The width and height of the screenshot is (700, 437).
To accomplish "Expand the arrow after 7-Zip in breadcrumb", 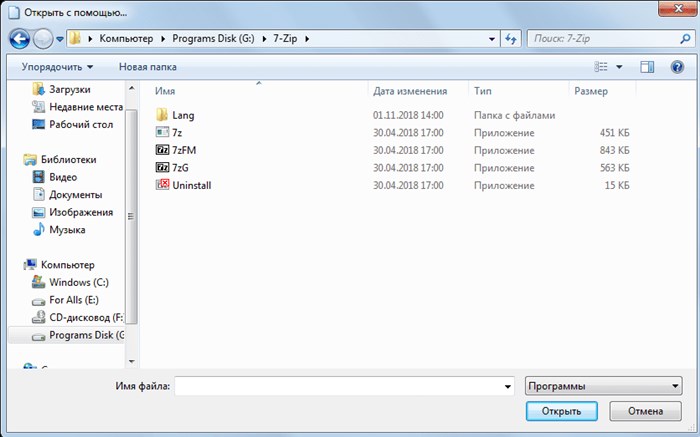I will (x=307, y=39).
